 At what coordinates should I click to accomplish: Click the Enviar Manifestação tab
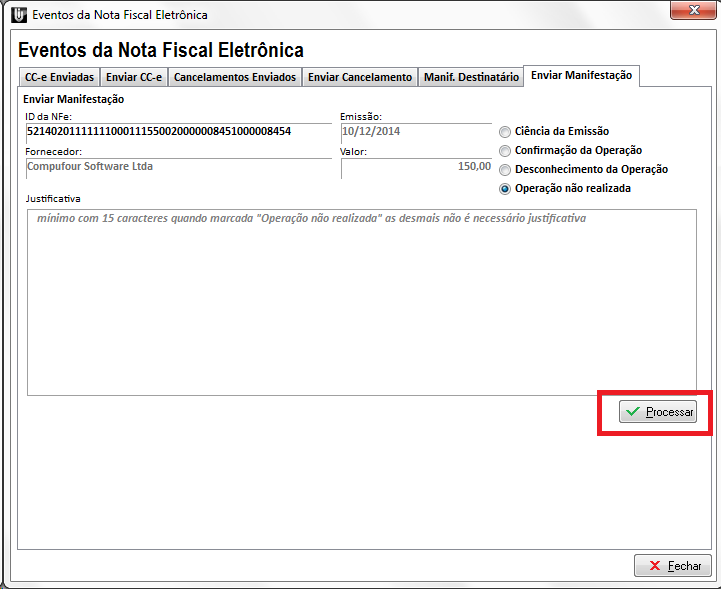[581, 76]
